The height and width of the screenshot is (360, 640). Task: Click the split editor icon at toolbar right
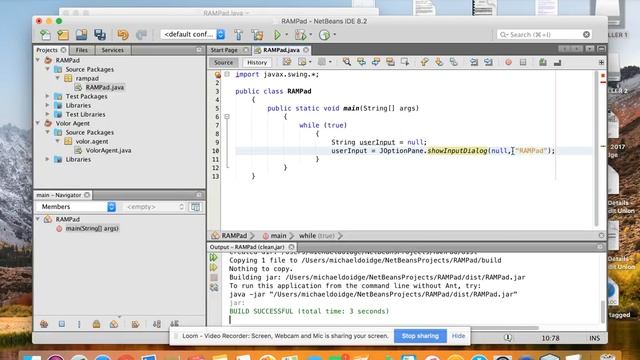pos(601,62)
